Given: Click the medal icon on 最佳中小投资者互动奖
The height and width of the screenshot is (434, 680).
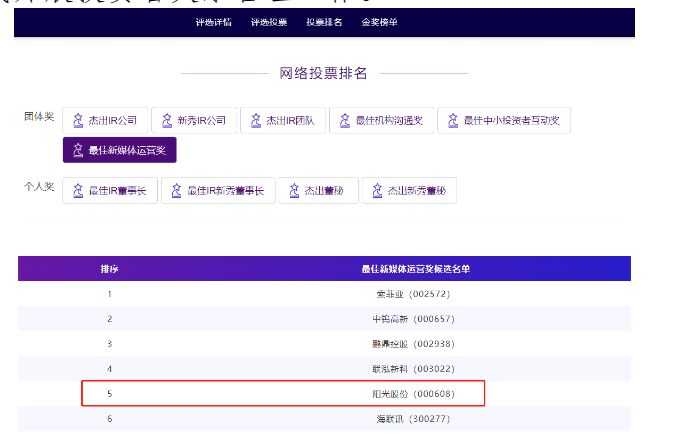Looking at the screenshot, I should (x=452, y=121).
